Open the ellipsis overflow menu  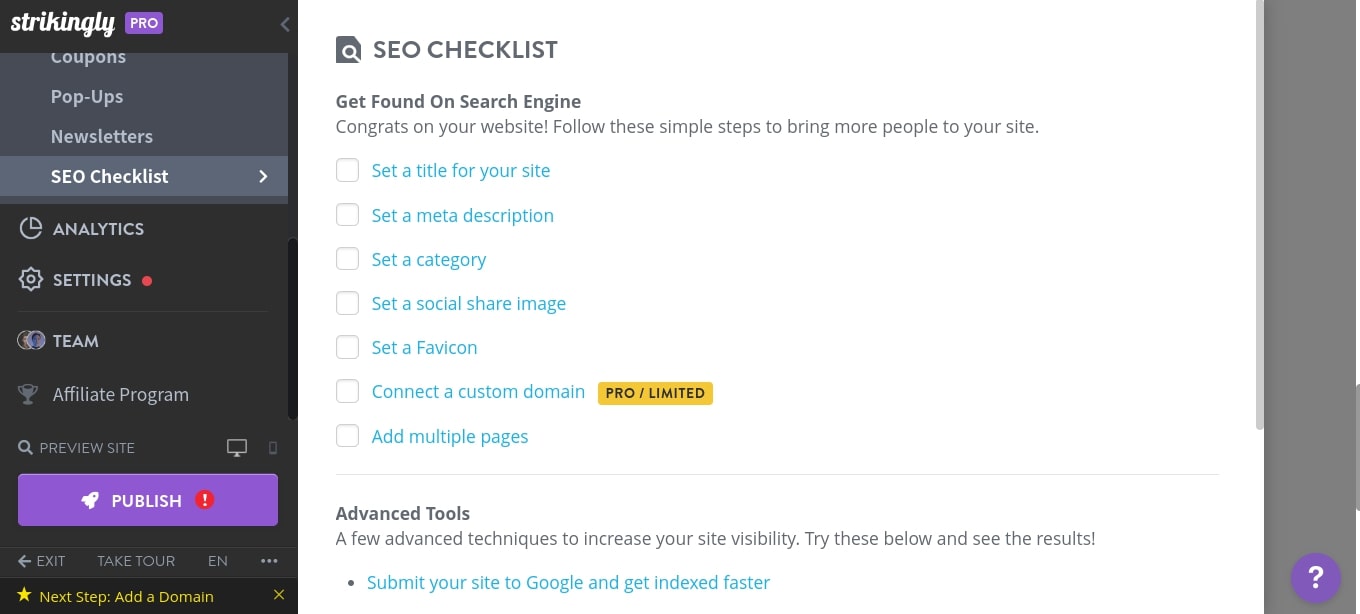(268, 561)
